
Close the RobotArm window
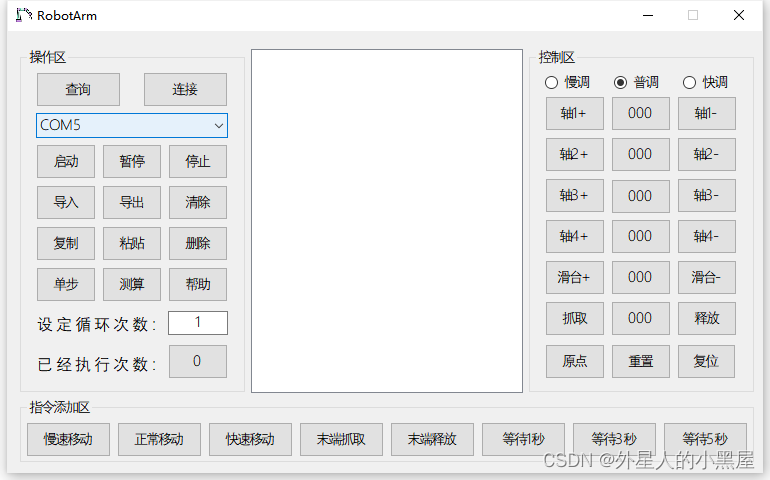pos(739,15)
